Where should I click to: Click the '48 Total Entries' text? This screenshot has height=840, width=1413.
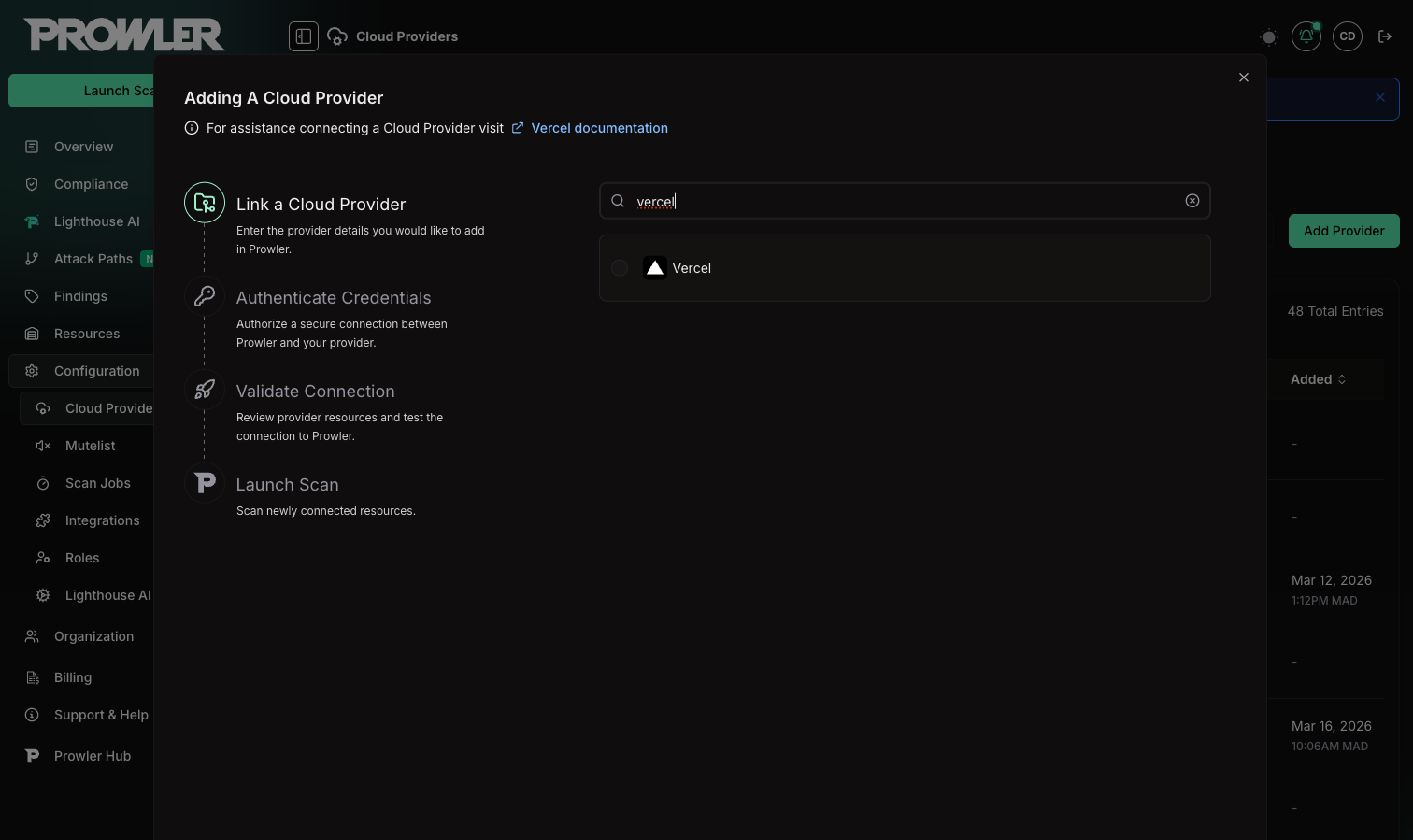pyautogui.click(x=1335, y=311)
